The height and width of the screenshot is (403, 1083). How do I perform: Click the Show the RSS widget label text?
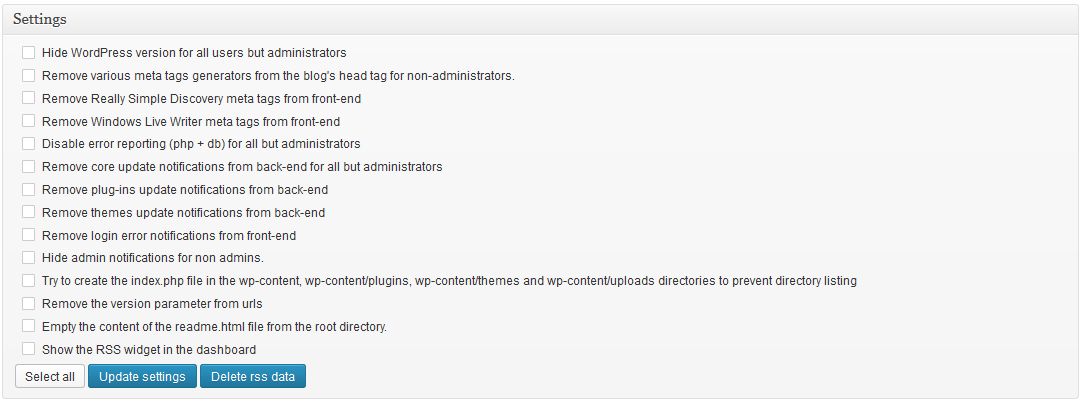pos(149,350)
